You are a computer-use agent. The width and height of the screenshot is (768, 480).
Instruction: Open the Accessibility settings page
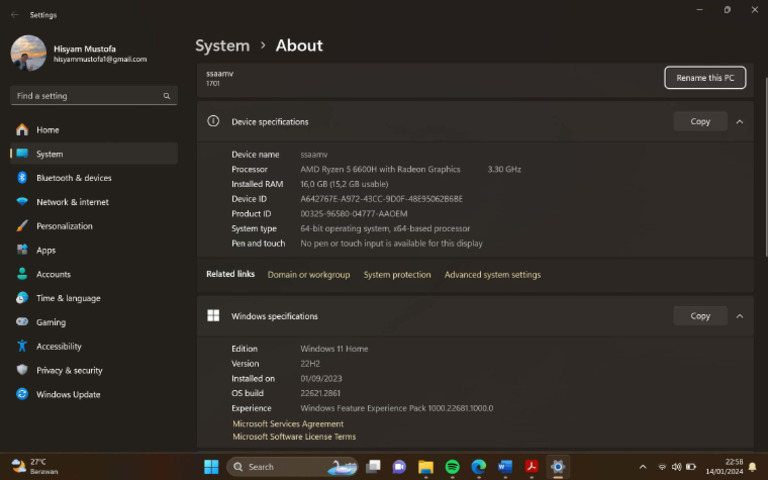pyautogui.click(x=58, y=346)
